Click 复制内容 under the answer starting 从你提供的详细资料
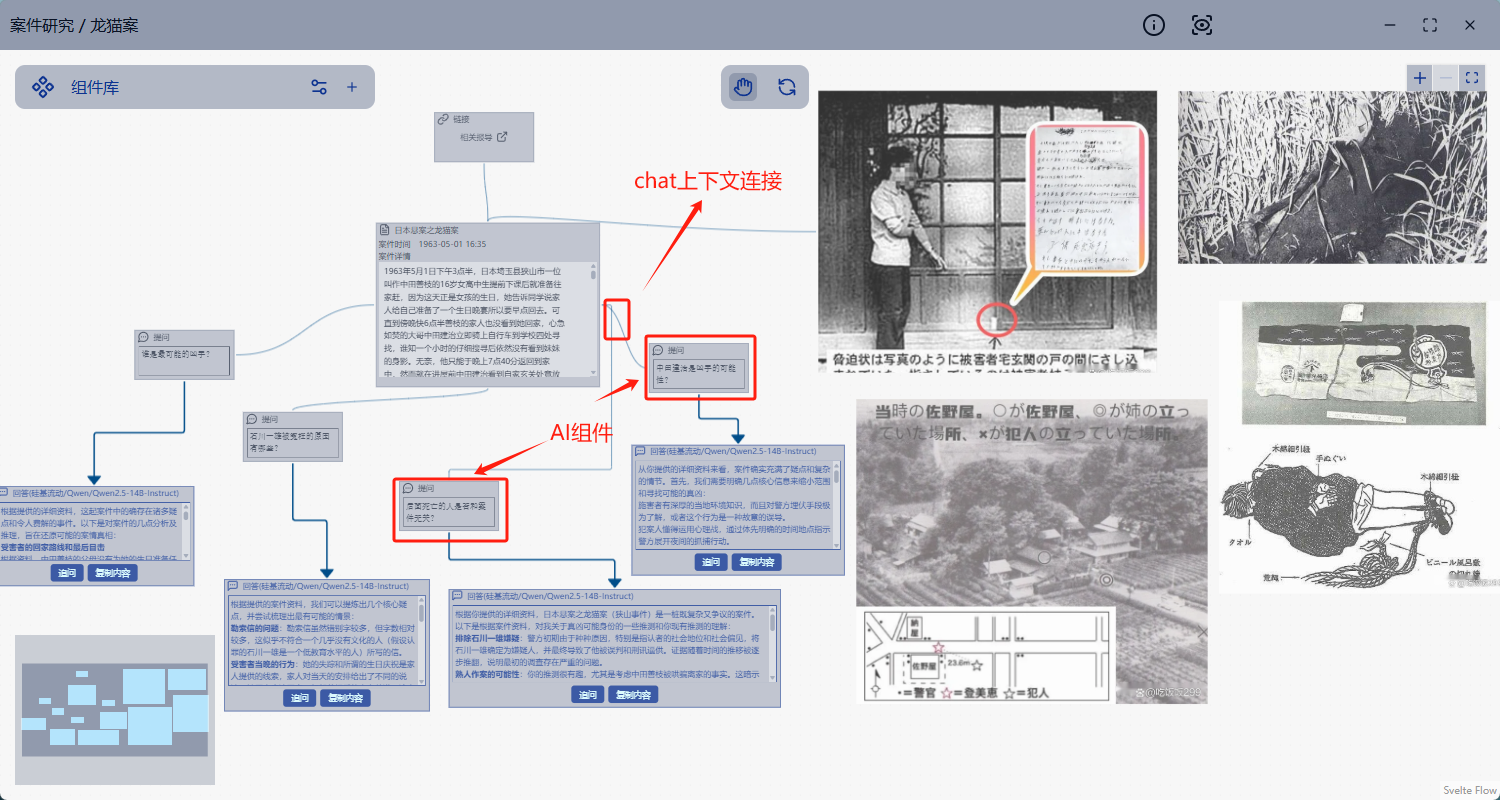This screenshot has width=1500, height=800. click(x=756, y=562)
